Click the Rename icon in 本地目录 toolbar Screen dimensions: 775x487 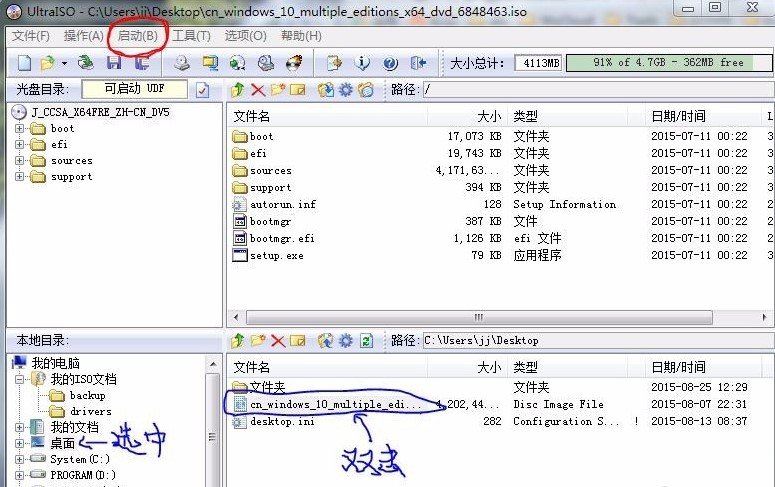(298, 341)
